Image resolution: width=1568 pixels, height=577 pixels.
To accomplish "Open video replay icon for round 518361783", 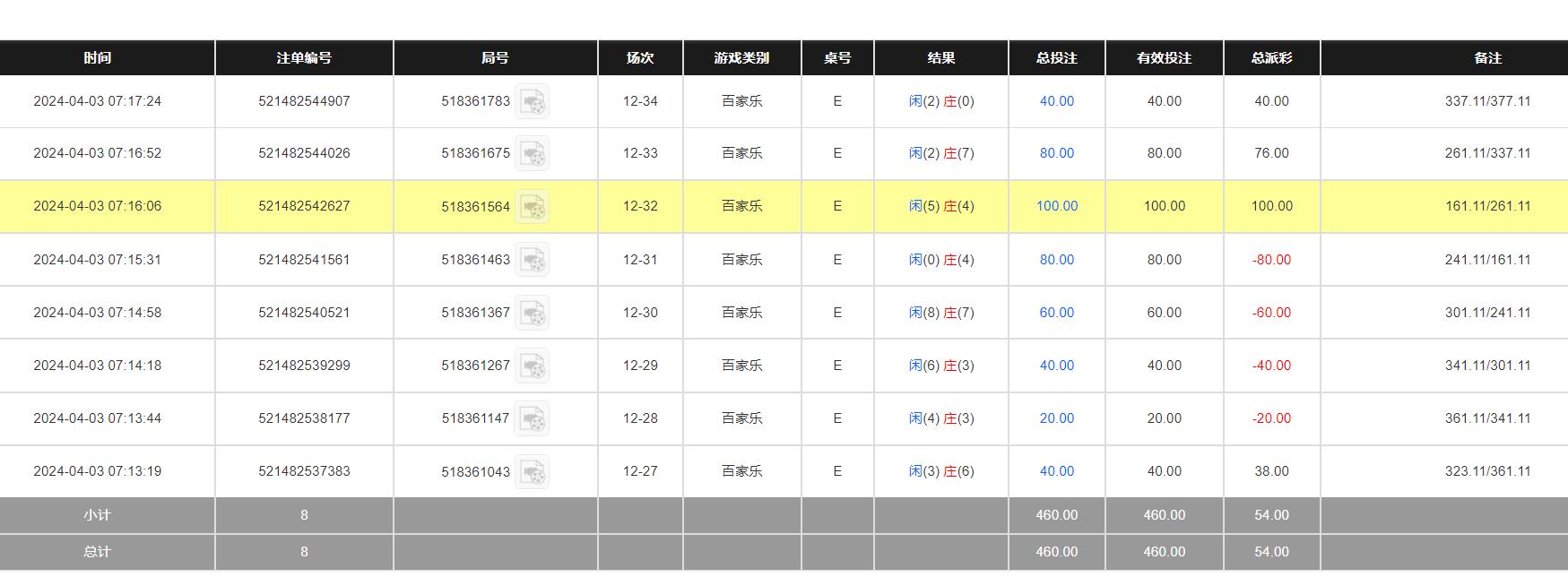I will tap(532, 102).
